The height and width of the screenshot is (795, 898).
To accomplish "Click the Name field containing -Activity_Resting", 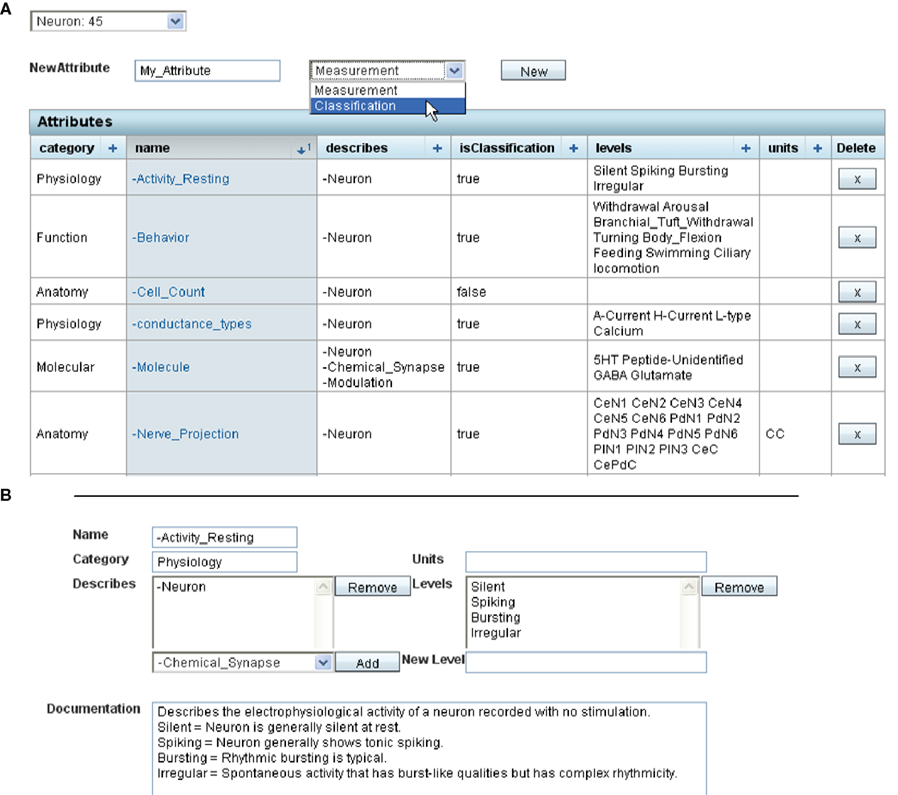I will tap(224, 537).
